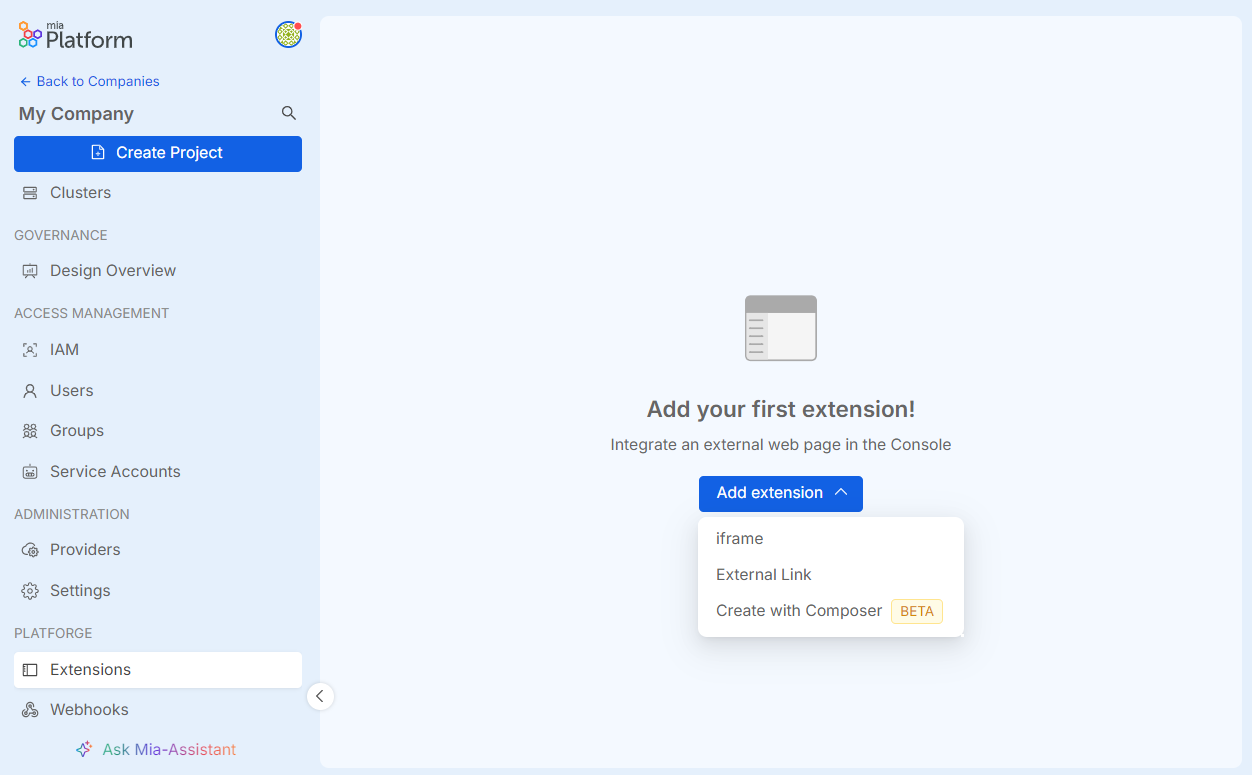
Task: Open Design Overview via its icon
Action: pos(30,270)
